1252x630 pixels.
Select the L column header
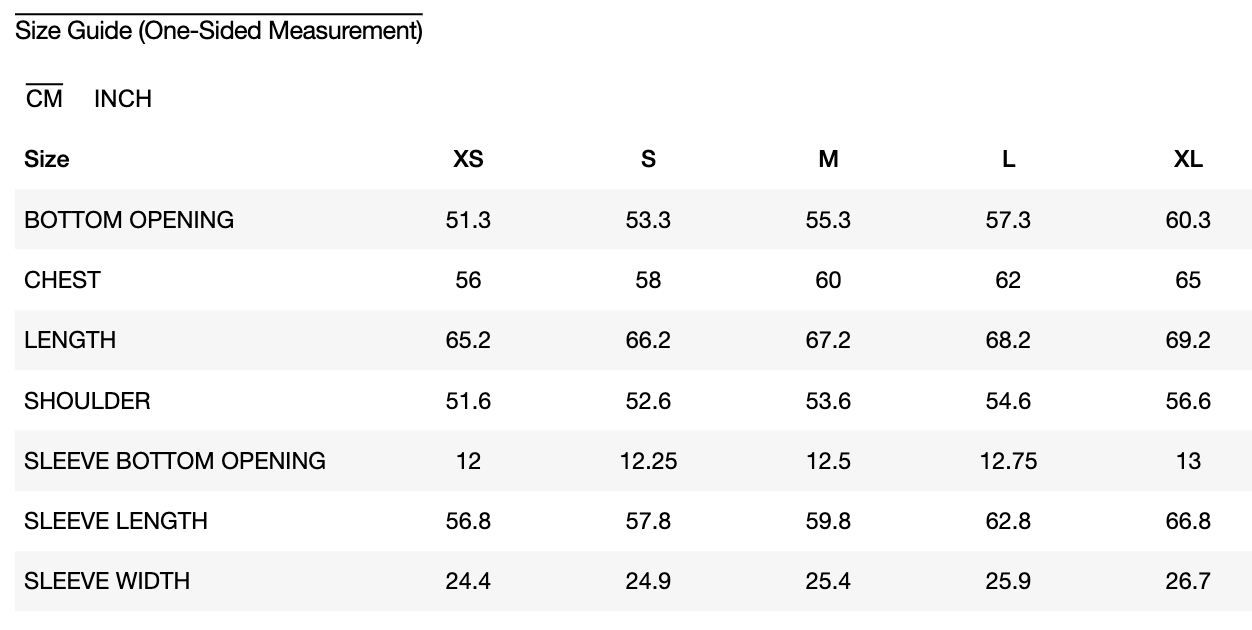pyautogui.click(x=1008, y=159)
